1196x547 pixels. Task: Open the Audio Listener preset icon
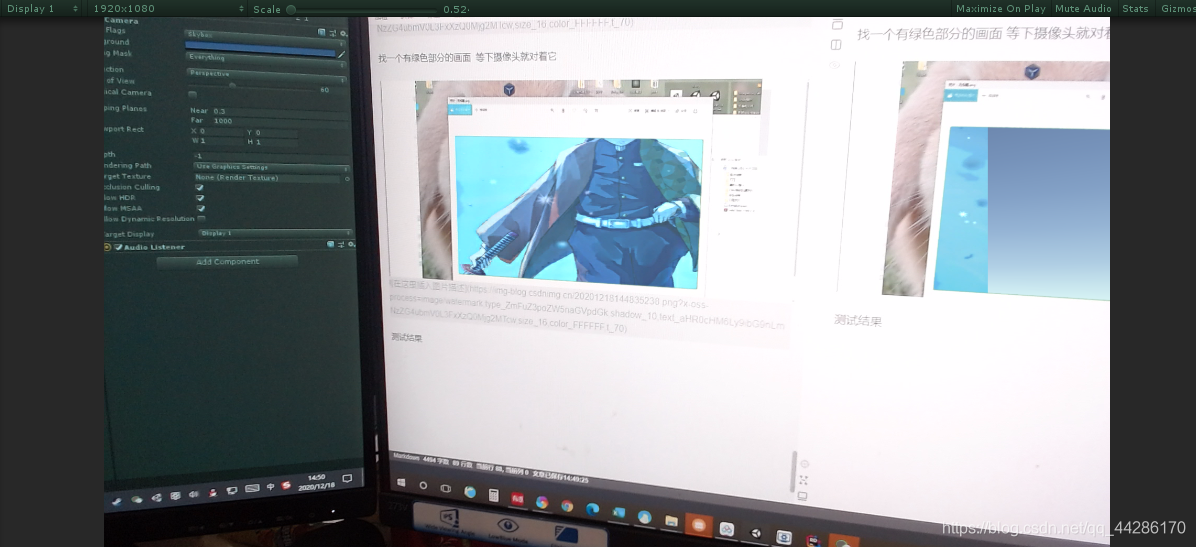[341, 245]
